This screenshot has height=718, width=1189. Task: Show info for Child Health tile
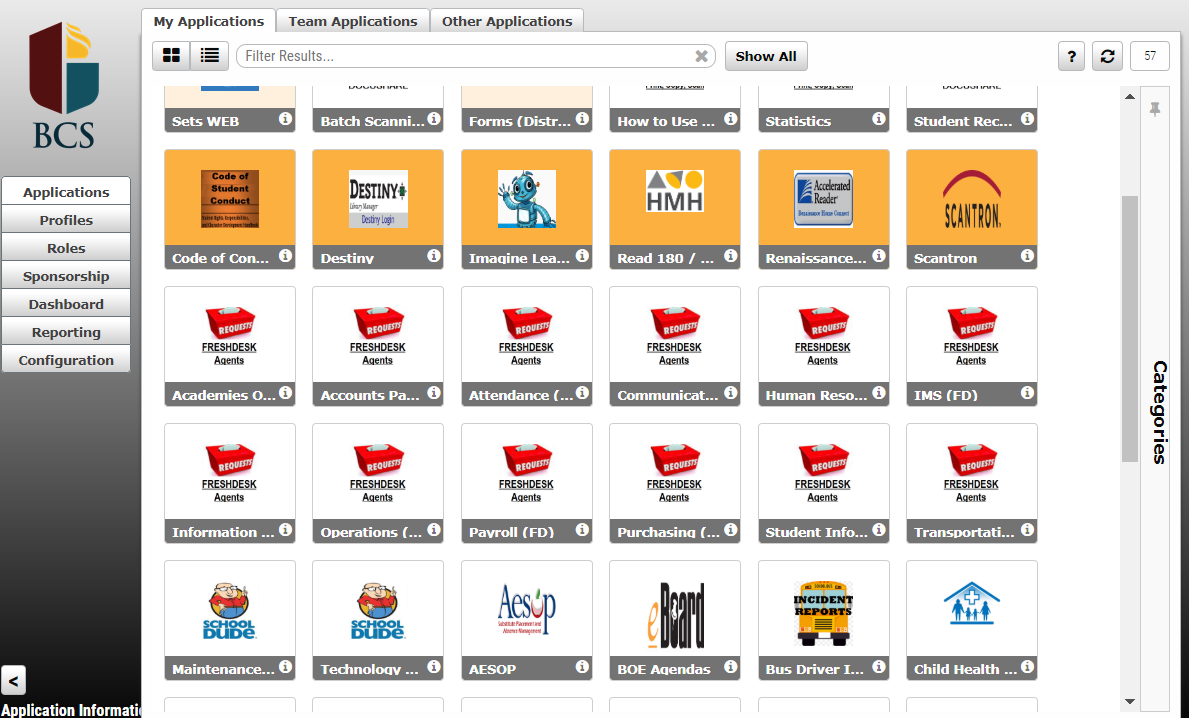coord(1027,666)
